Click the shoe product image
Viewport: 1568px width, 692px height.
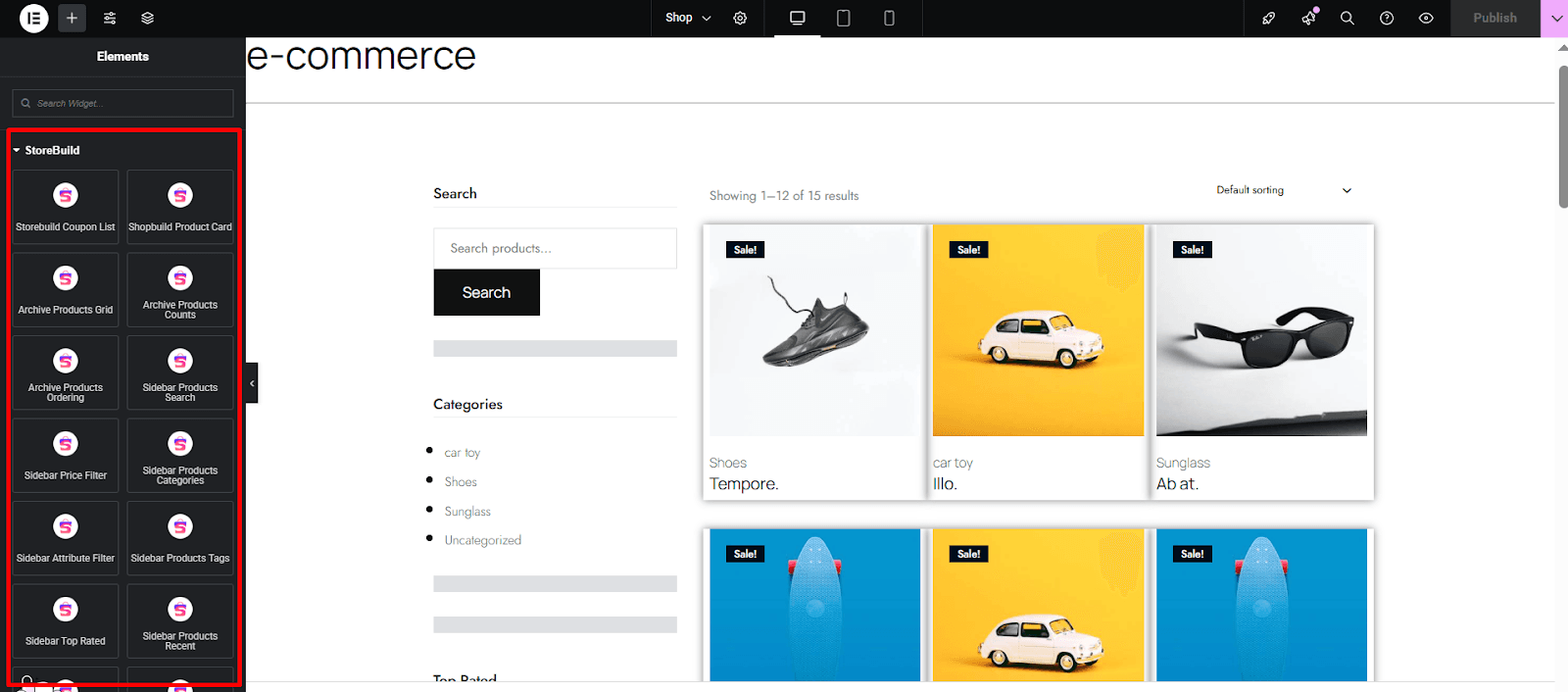pos(814,331)
